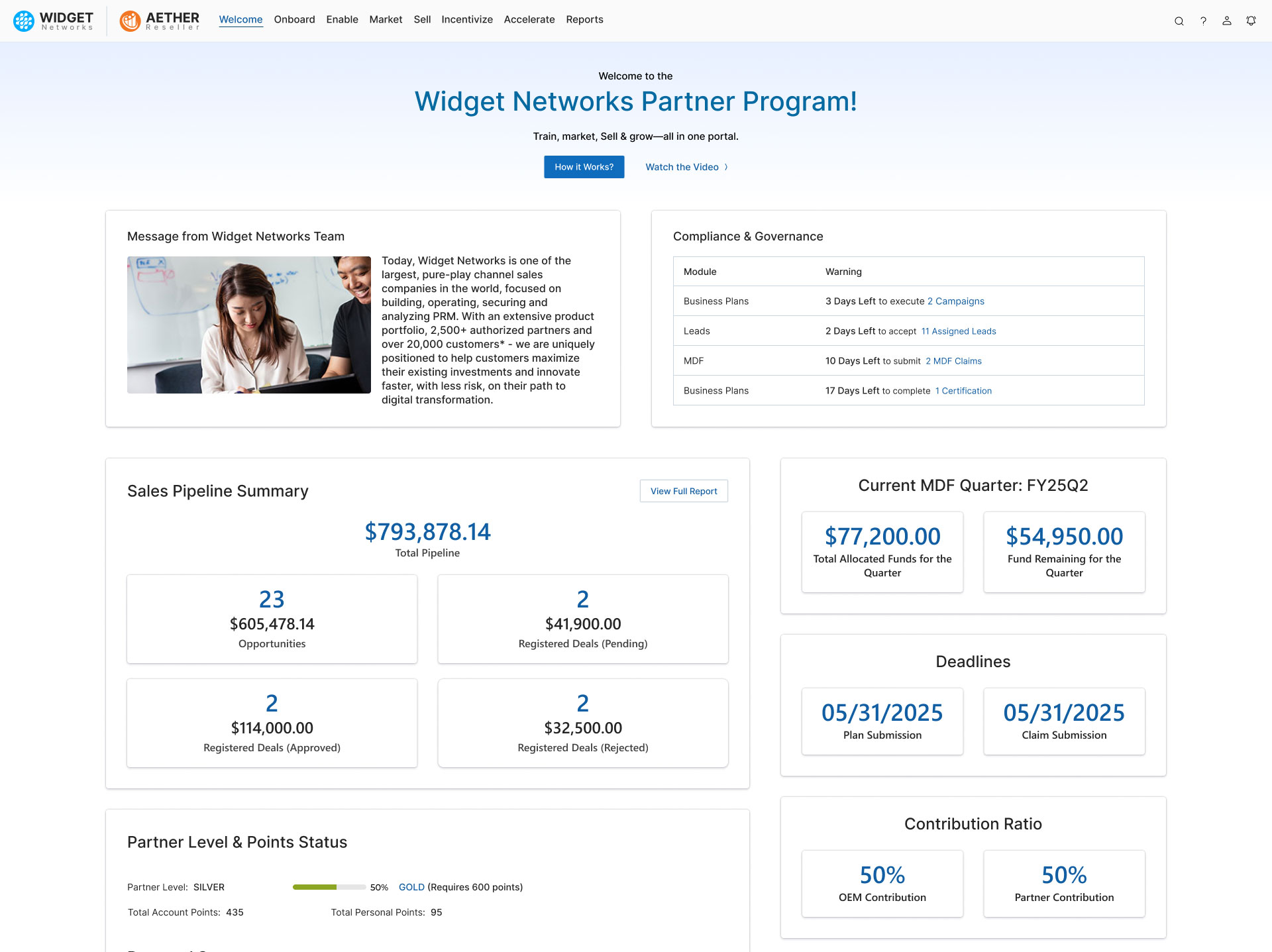Open the 2 MDF Claims link

click(x=953, y=361)
